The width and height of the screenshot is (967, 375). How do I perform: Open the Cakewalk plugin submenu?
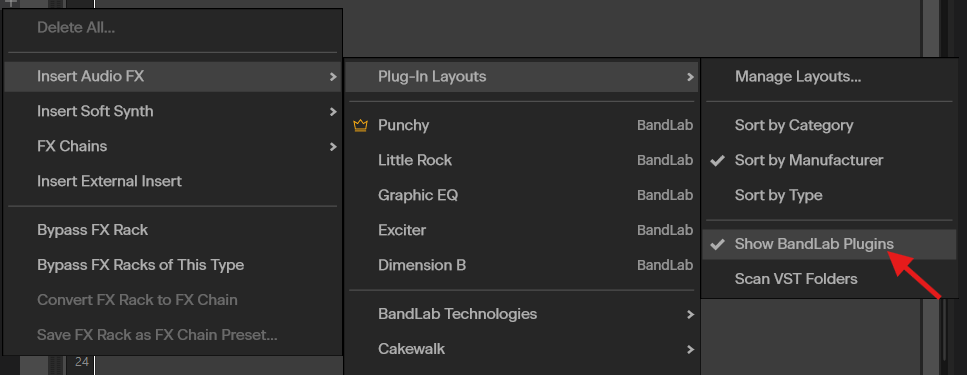coord(522,349)
